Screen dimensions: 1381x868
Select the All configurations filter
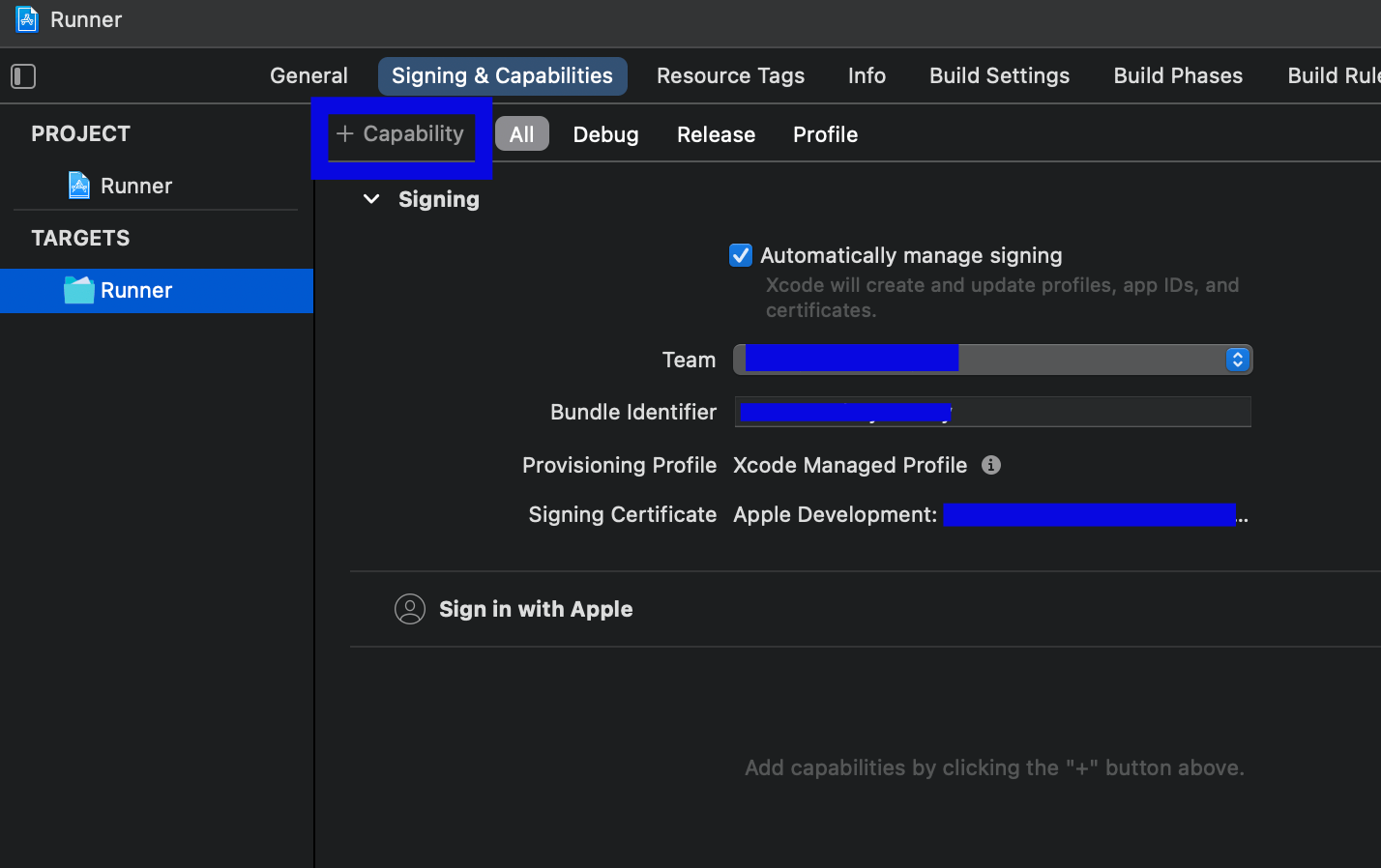(522, 134)
